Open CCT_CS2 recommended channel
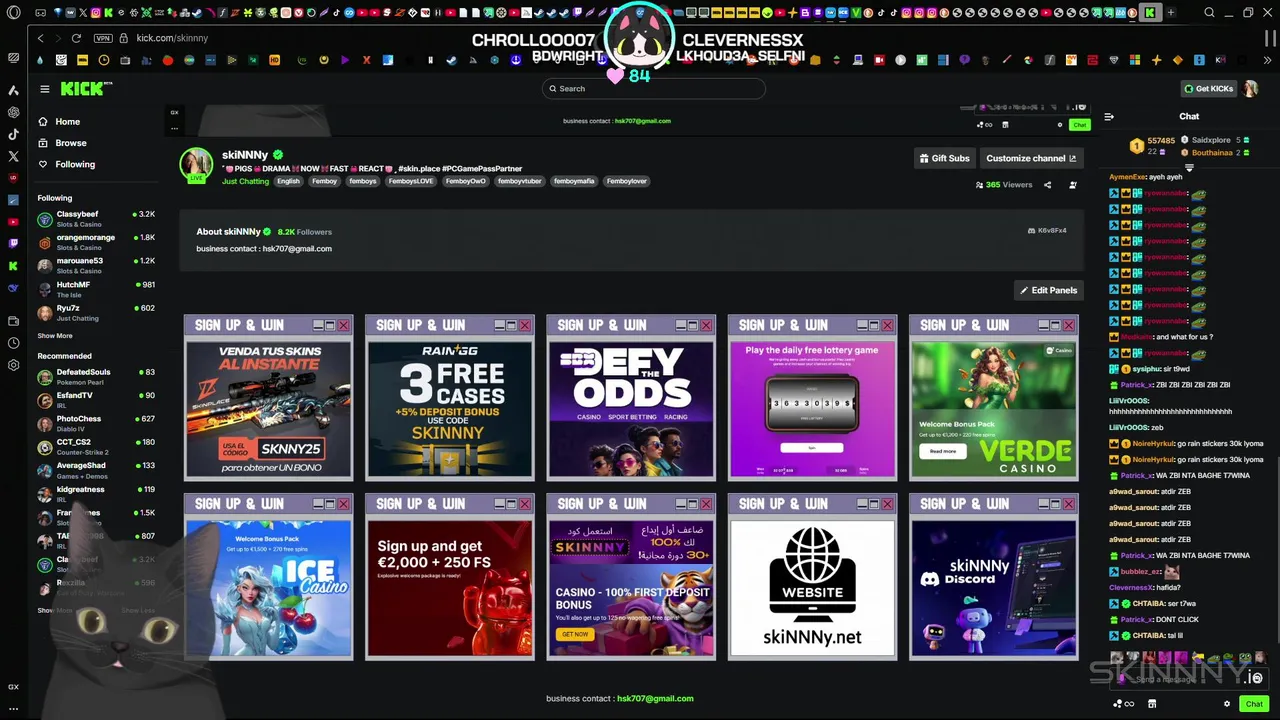Image resolution: width=1280 pixels, height=720 pixels. point(96,446)
